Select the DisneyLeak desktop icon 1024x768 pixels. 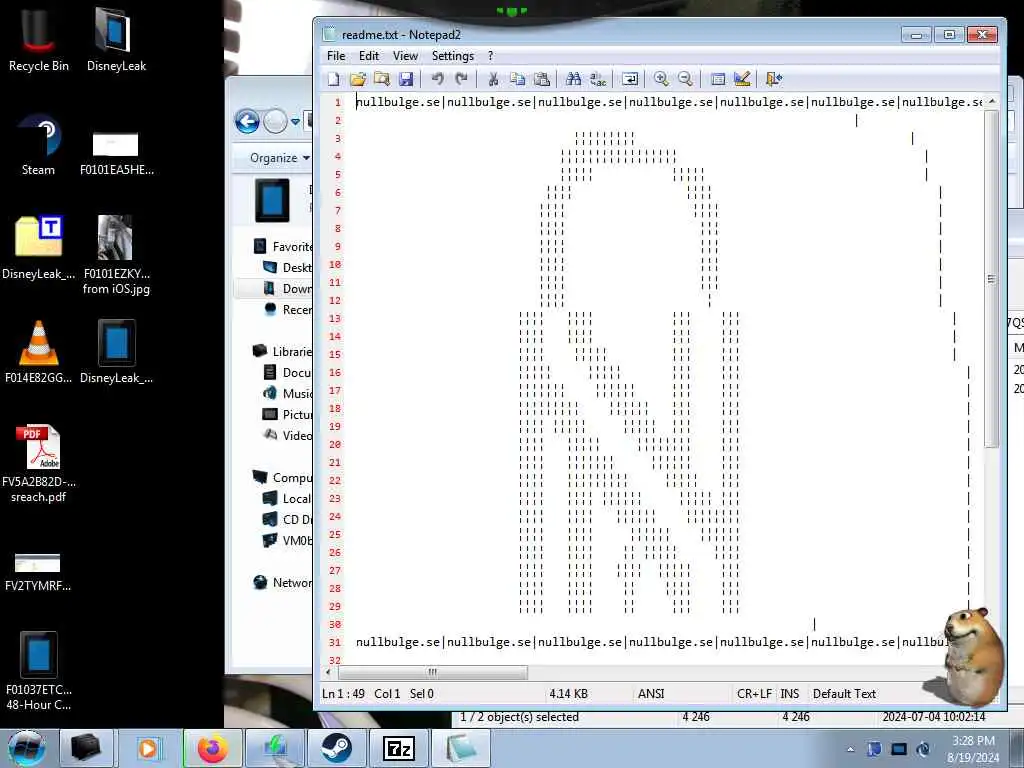click(116, 40)
